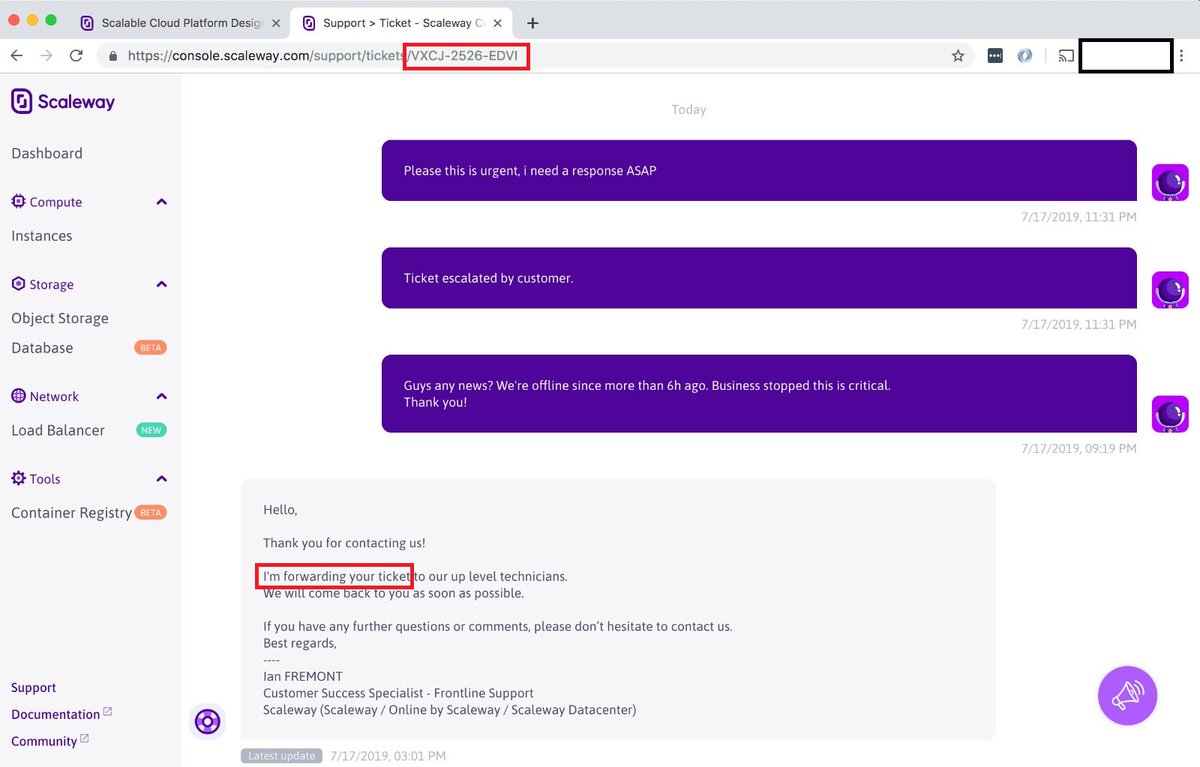This screenshot has width=1200, height=767.
Task: Click "Thank you for contacting us!" line
Action: coord(344,543)
